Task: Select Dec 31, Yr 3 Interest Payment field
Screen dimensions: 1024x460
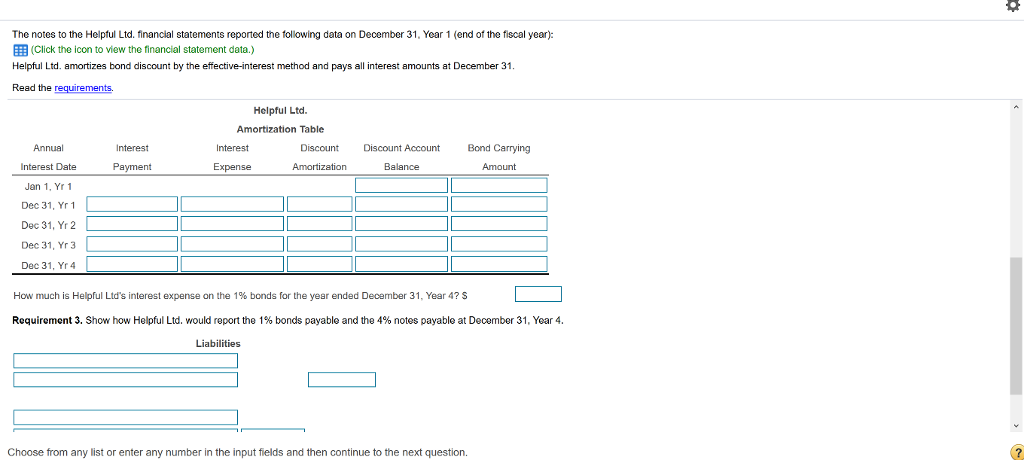Action: click(133, 244)
